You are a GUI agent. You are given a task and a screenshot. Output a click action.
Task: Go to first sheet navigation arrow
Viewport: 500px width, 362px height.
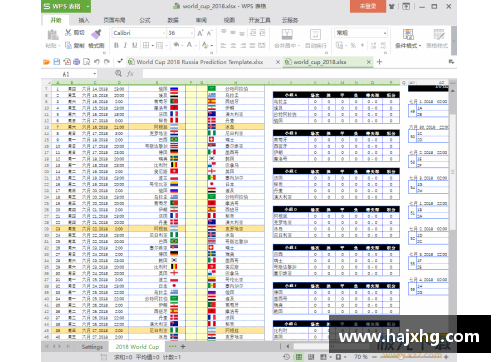click(x=47, y=347)
